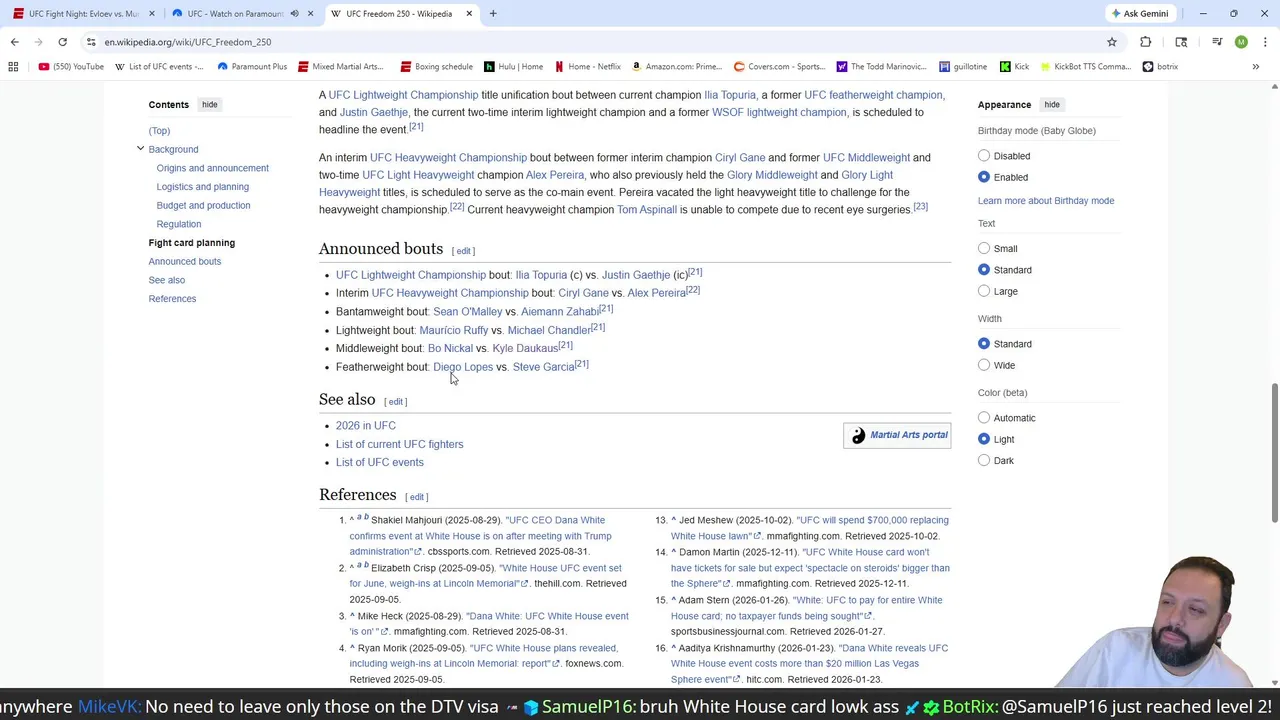The image size is (1280, 720).
Task: Bookmark this page with the star icon
Action: pyautogui.click(x=1111, y=42)
